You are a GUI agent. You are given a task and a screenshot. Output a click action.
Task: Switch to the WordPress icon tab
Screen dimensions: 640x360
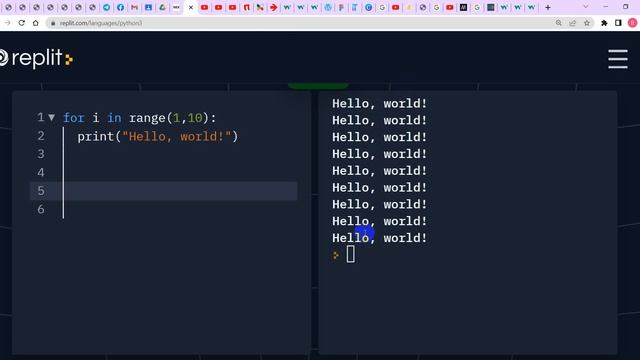coord(328,7)
